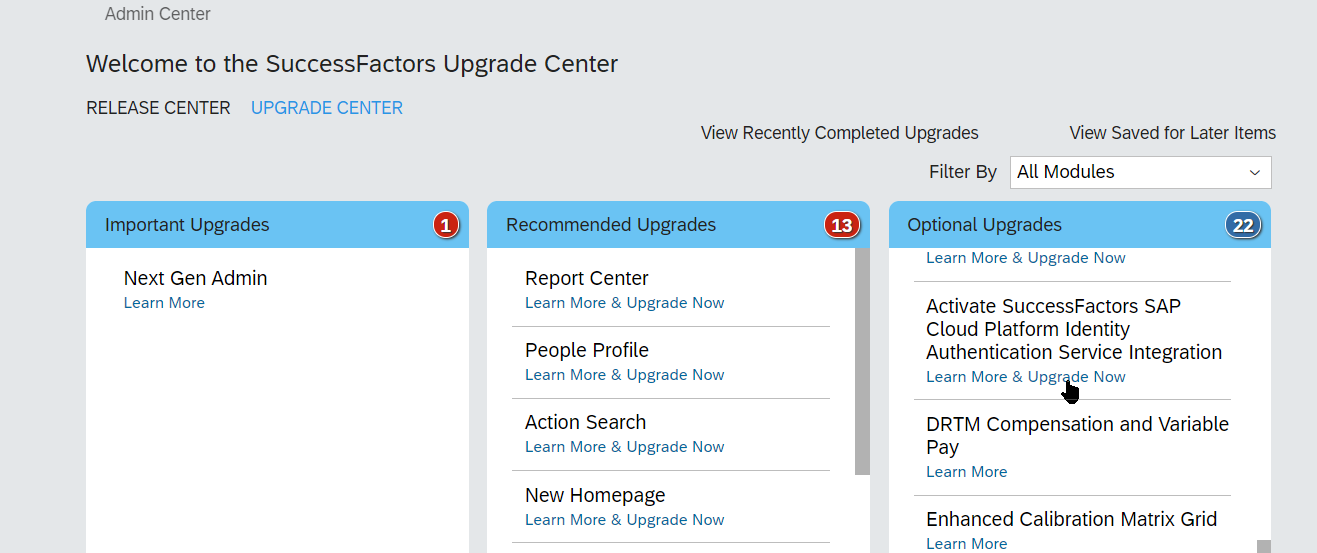Click the red 13 badge on Recommended Upgrades
The width and height of the screenshot is (1317, 553).
pos(842,225)
